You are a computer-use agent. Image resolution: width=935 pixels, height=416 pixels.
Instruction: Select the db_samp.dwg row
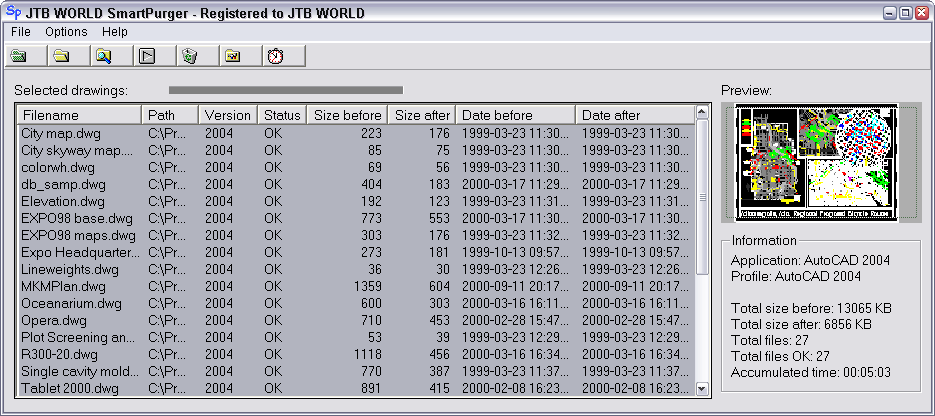(355, 184)
